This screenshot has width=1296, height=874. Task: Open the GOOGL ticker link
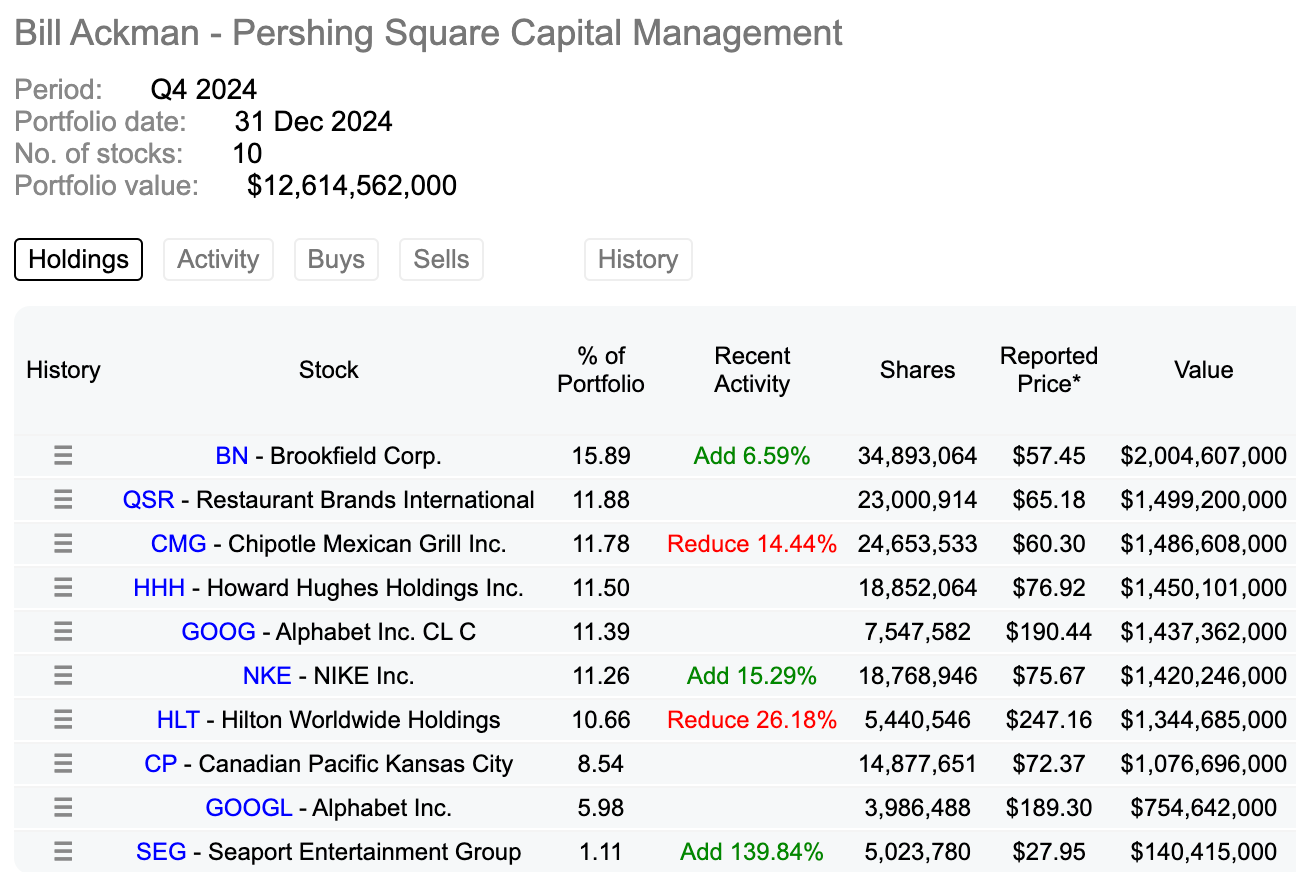(249, 808)
